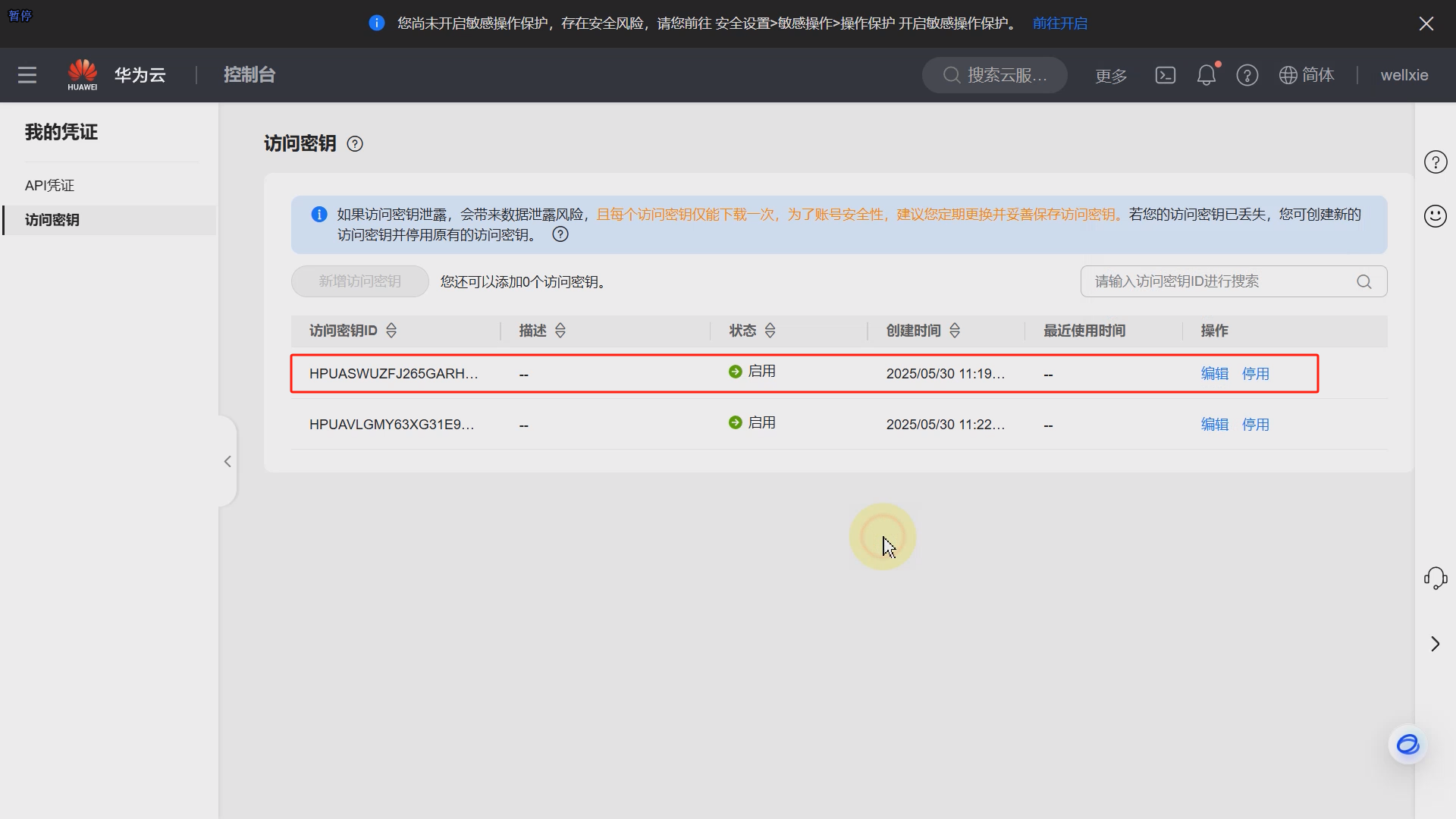The height and width of the screenshot is (819, 1456).
Task: Select API凭证 in sidebar
Action: pos(50,186)
